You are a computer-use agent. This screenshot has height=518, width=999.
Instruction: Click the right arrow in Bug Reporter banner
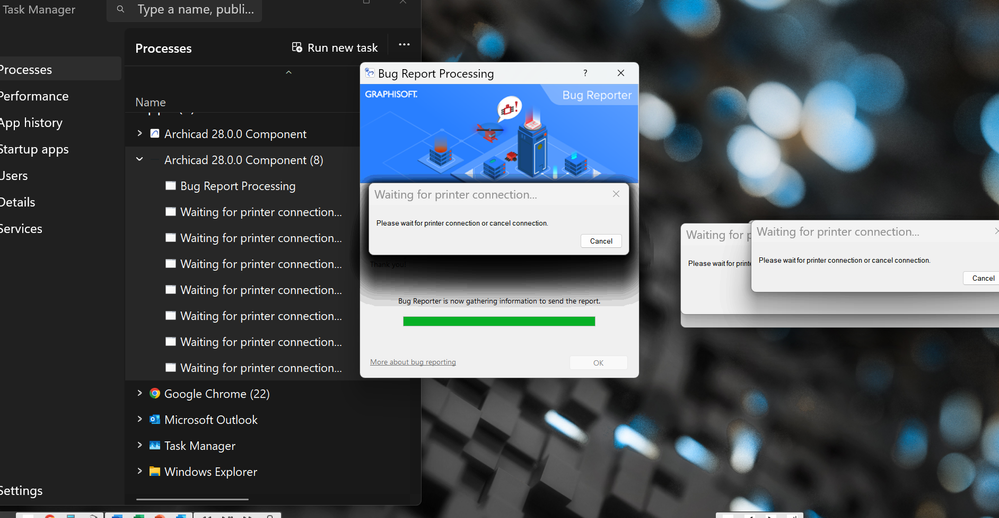[597, 173]
